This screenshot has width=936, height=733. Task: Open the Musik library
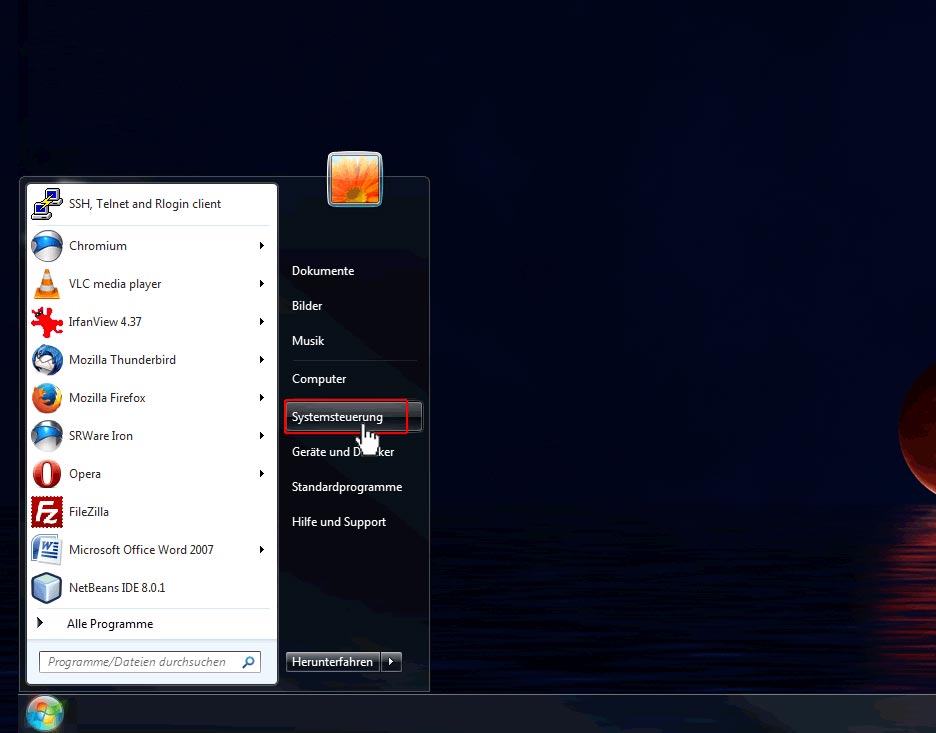(308, 341)
